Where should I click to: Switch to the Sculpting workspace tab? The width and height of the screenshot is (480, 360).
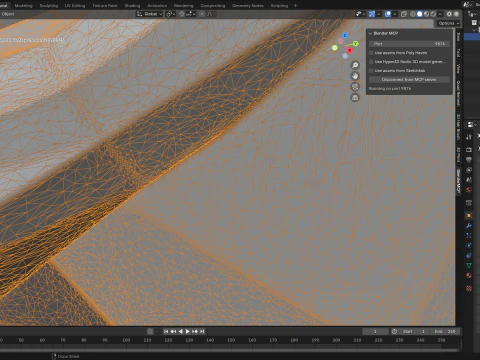click(49, 6)
